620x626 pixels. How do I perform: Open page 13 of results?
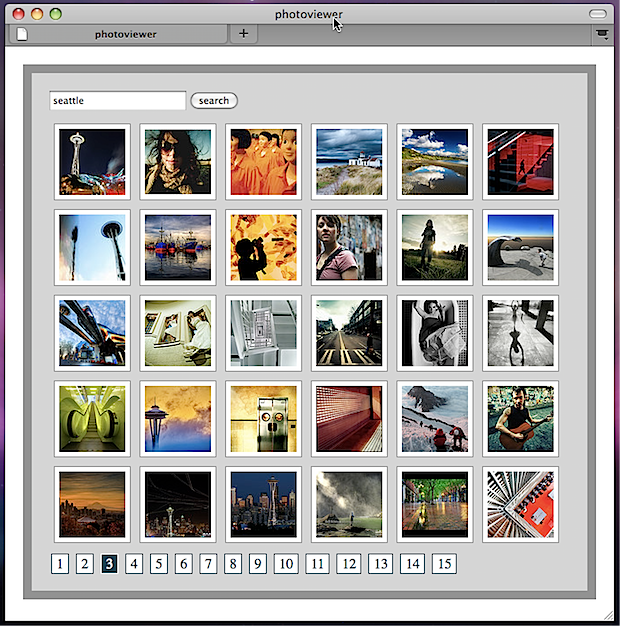tap(380, 564)
